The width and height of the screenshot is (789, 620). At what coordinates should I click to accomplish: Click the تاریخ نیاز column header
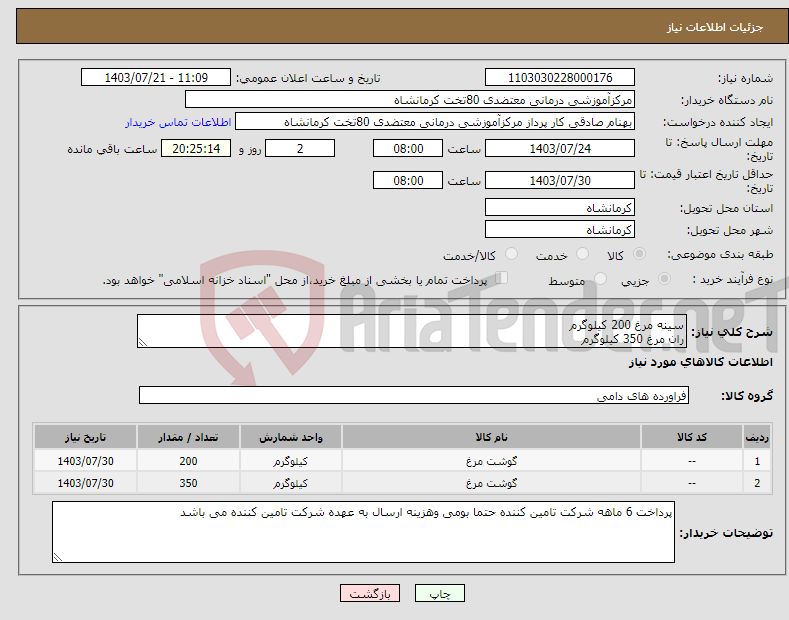86,437
